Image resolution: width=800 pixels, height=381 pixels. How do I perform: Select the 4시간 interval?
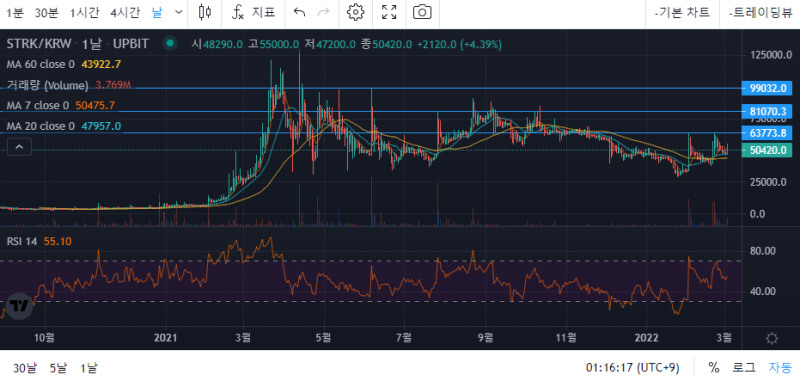pos(125,12)
